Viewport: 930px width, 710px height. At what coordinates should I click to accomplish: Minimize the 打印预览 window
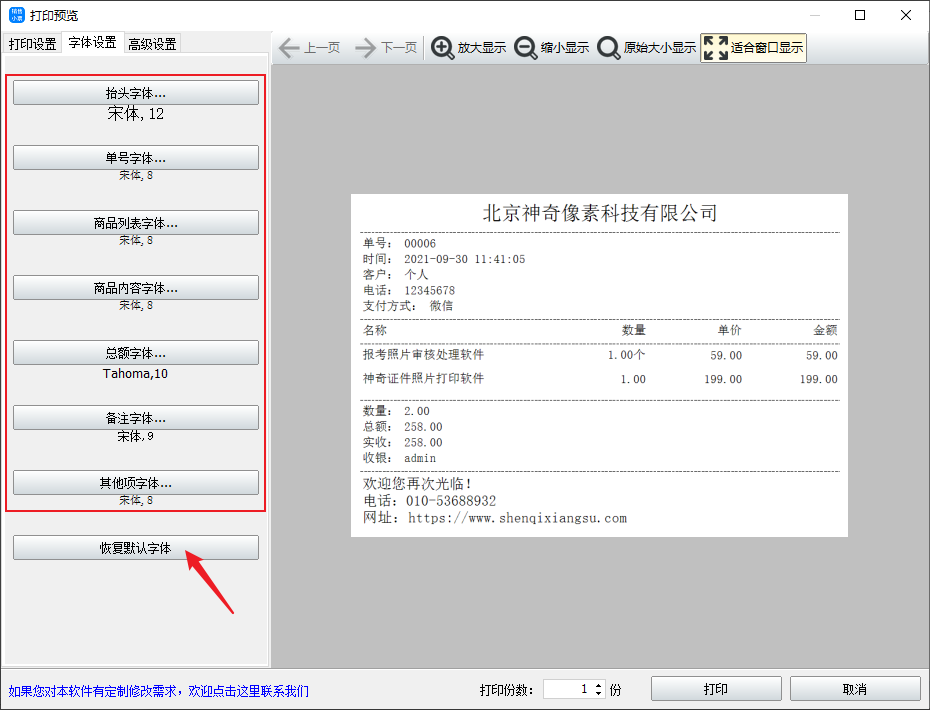(x=815, y=15)
